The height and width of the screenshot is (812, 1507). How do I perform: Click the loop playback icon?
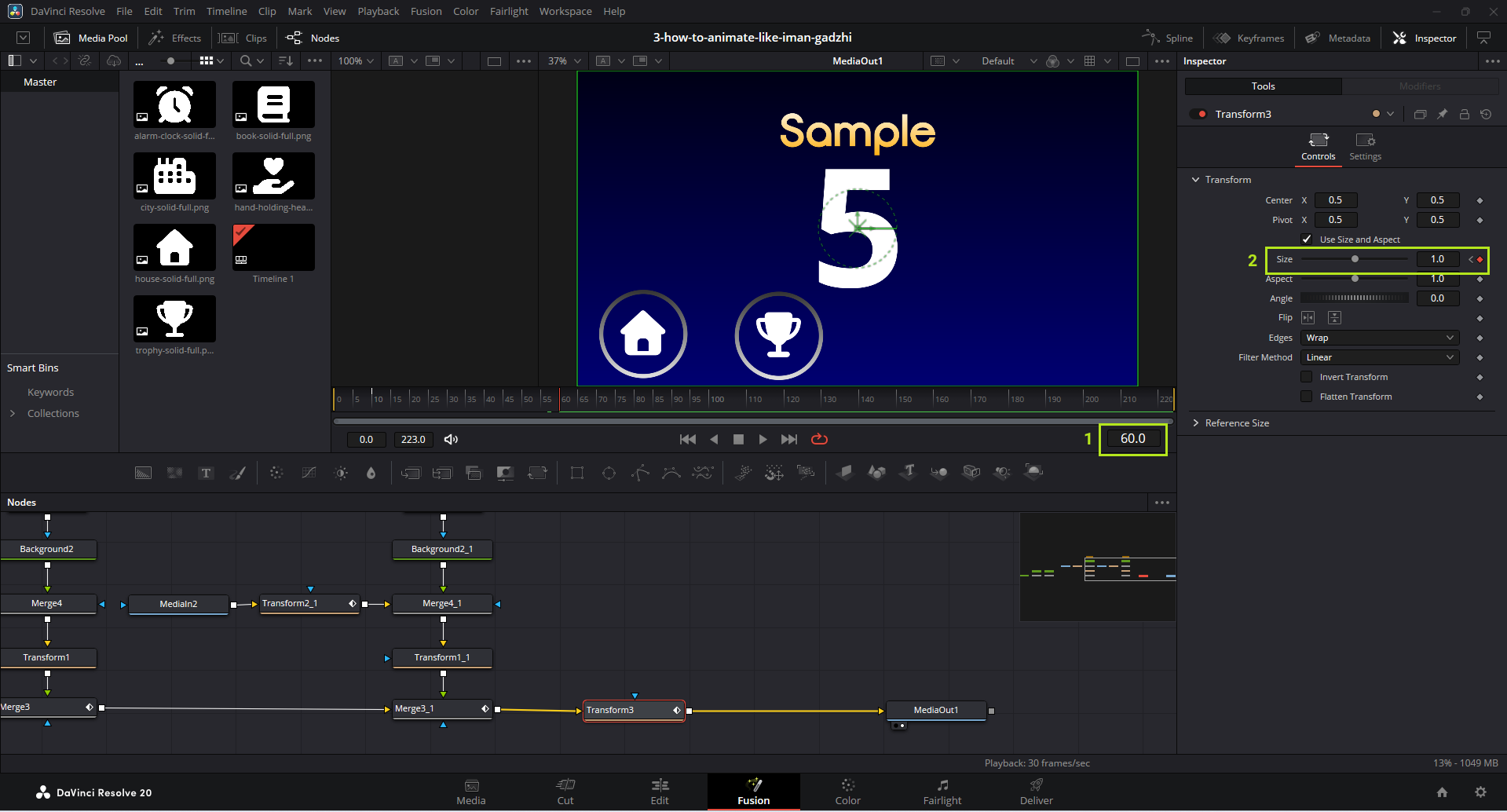pos(819,439)
